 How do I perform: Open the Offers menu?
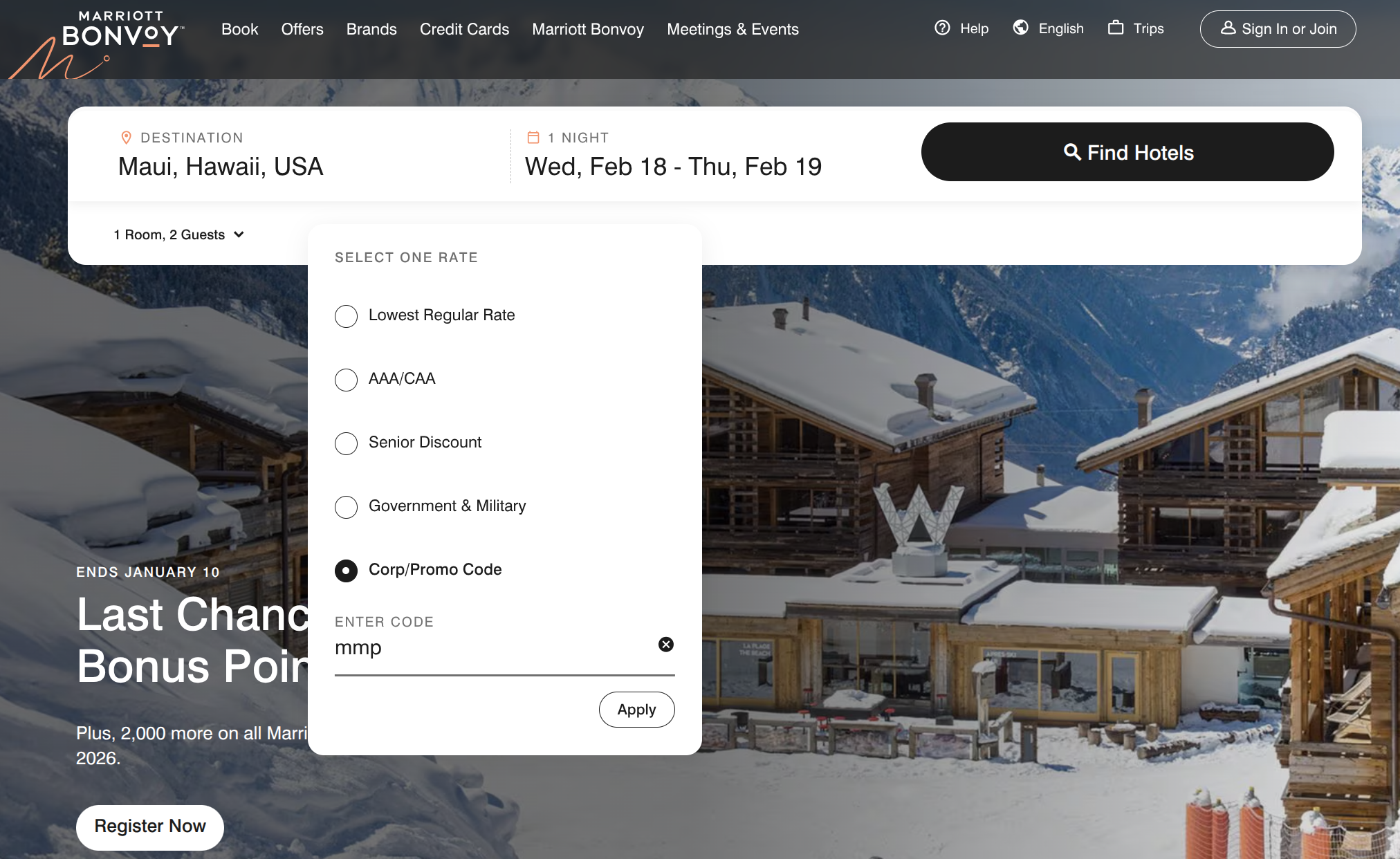[x=302, y=29]
